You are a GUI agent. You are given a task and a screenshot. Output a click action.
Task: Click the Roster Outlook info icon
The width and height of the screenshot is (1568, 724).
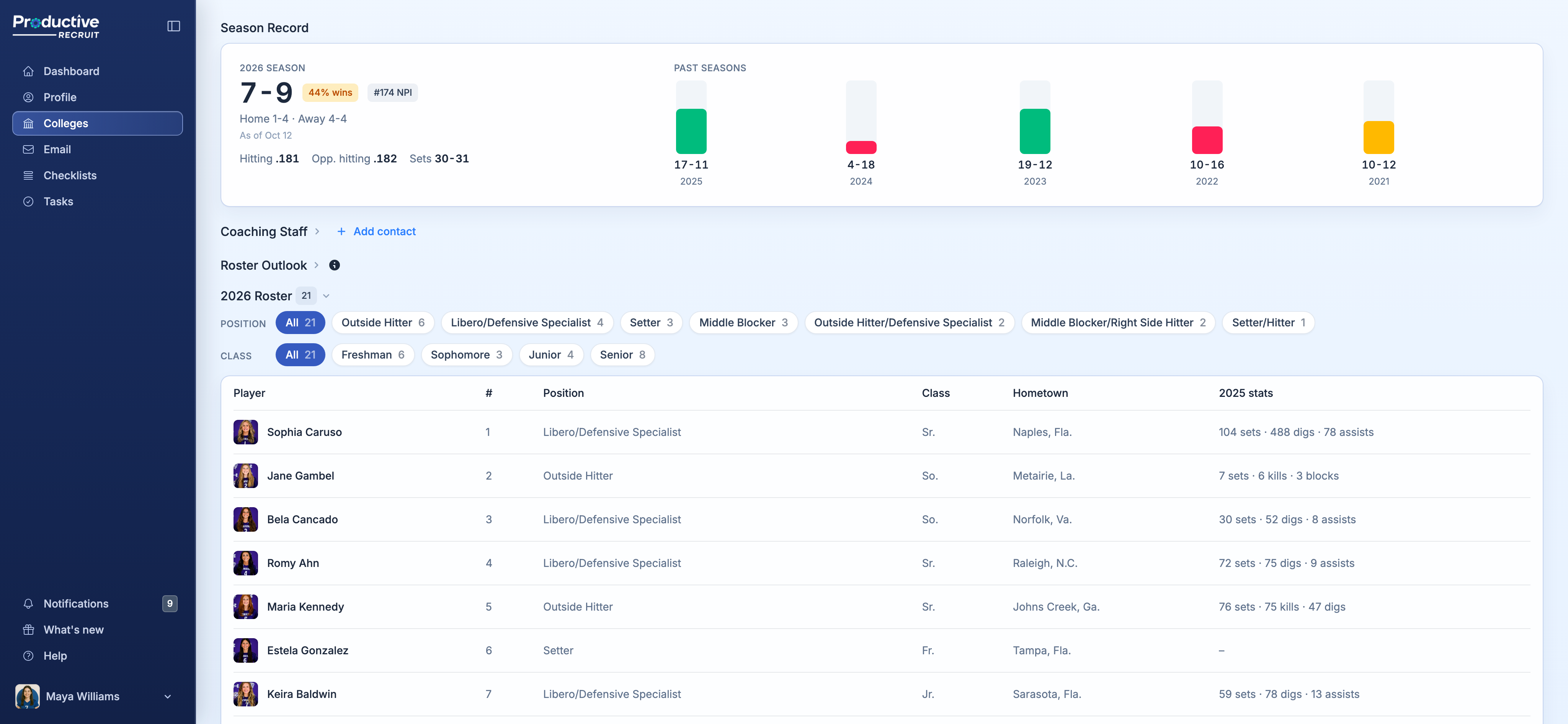click(x=334, y=265)
